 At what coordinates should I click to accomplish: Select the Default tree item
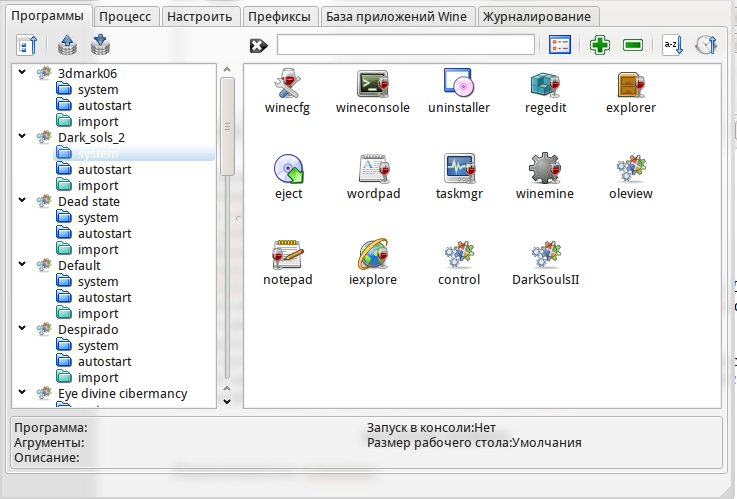(x=79, y=265)
